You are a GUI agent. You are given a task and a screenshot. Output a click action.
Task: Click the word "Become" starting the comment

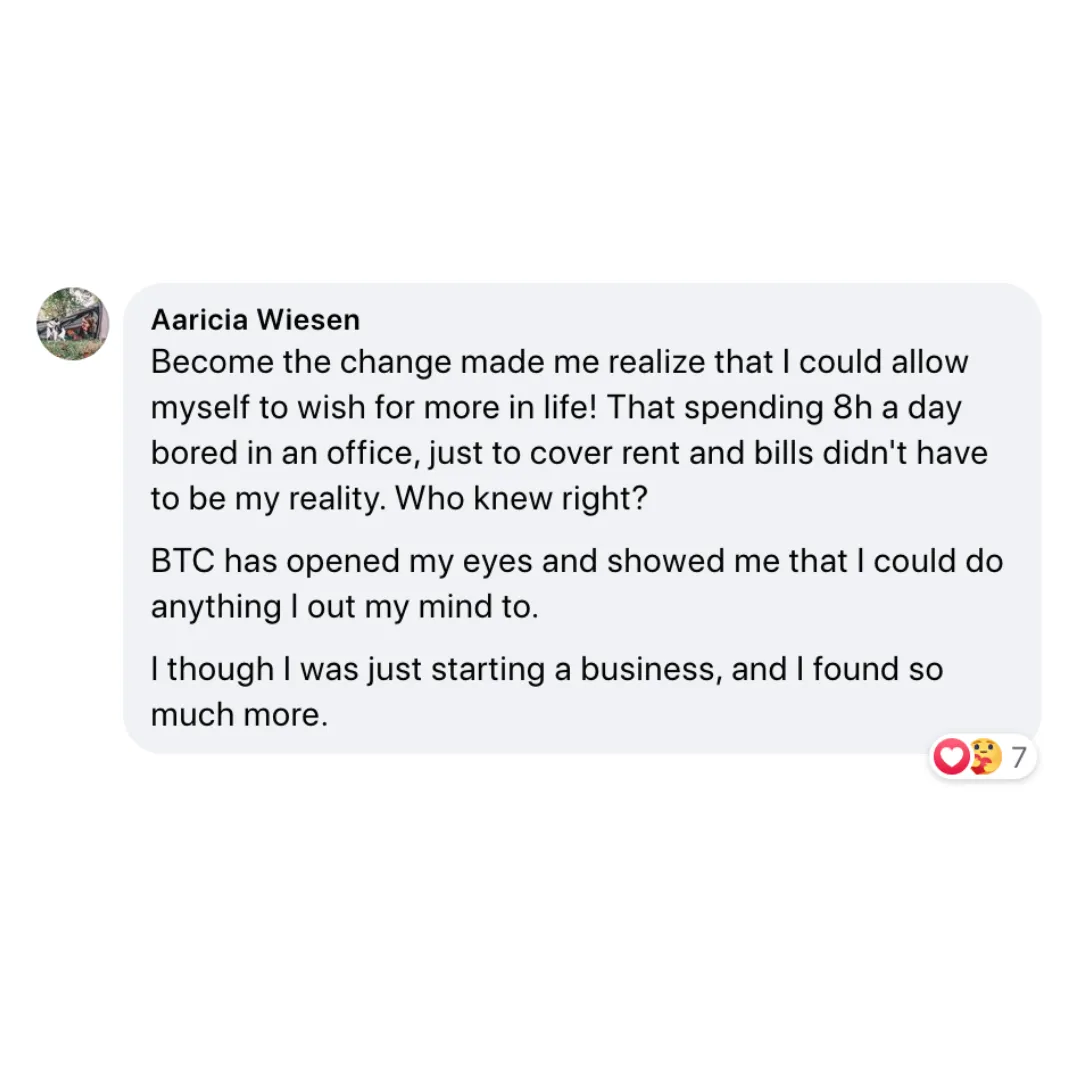point(212,362)
